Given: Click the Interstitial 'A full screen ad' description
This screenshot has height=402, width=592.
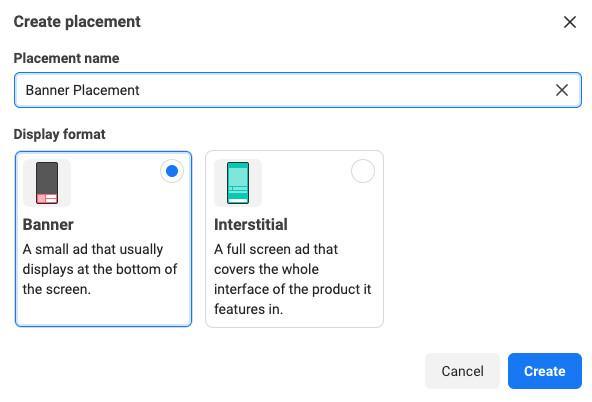Looking at the screenshot, I should [x=293, y=279].
